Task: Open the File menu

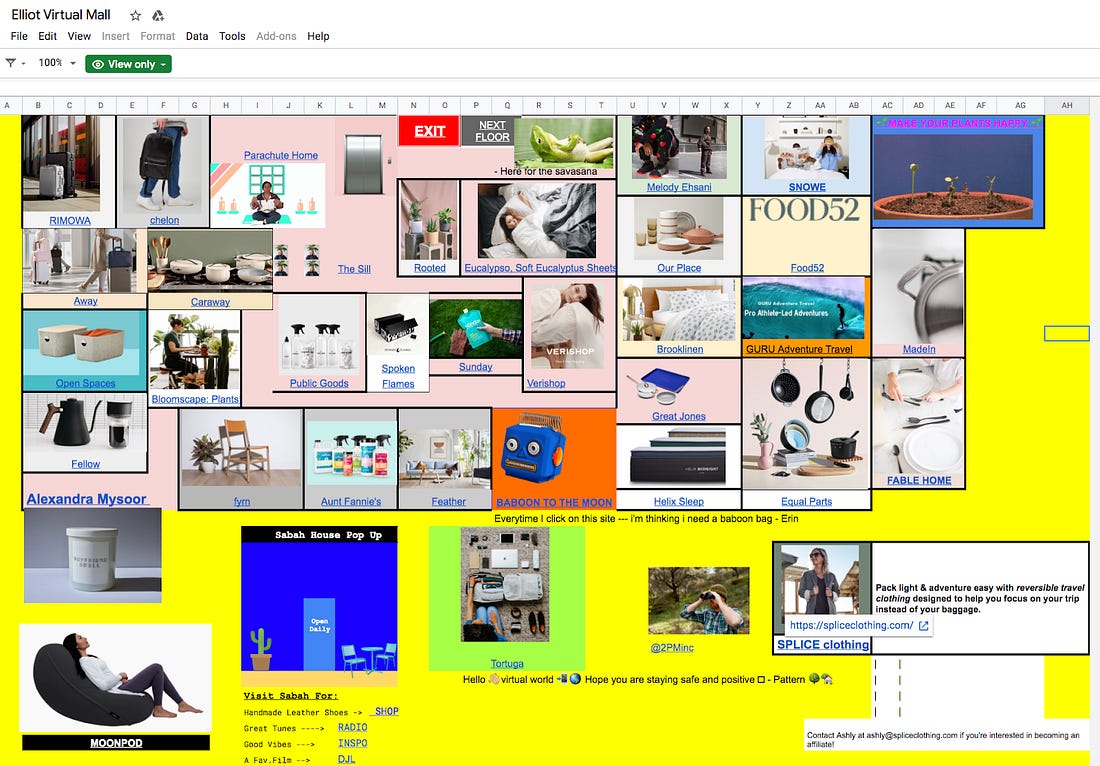Action: point(19,36)
